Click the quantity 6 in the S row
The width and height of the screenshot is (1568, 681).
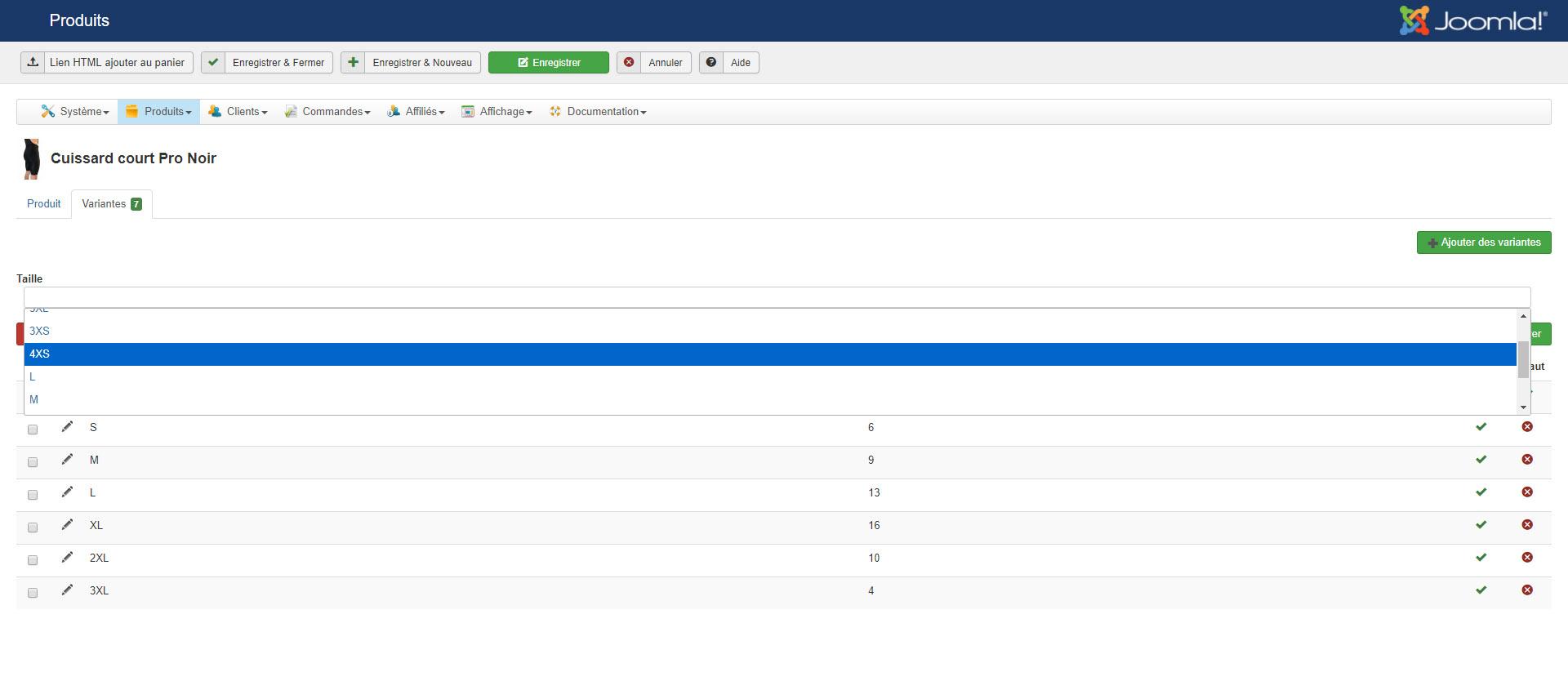(x=871, y=428)
